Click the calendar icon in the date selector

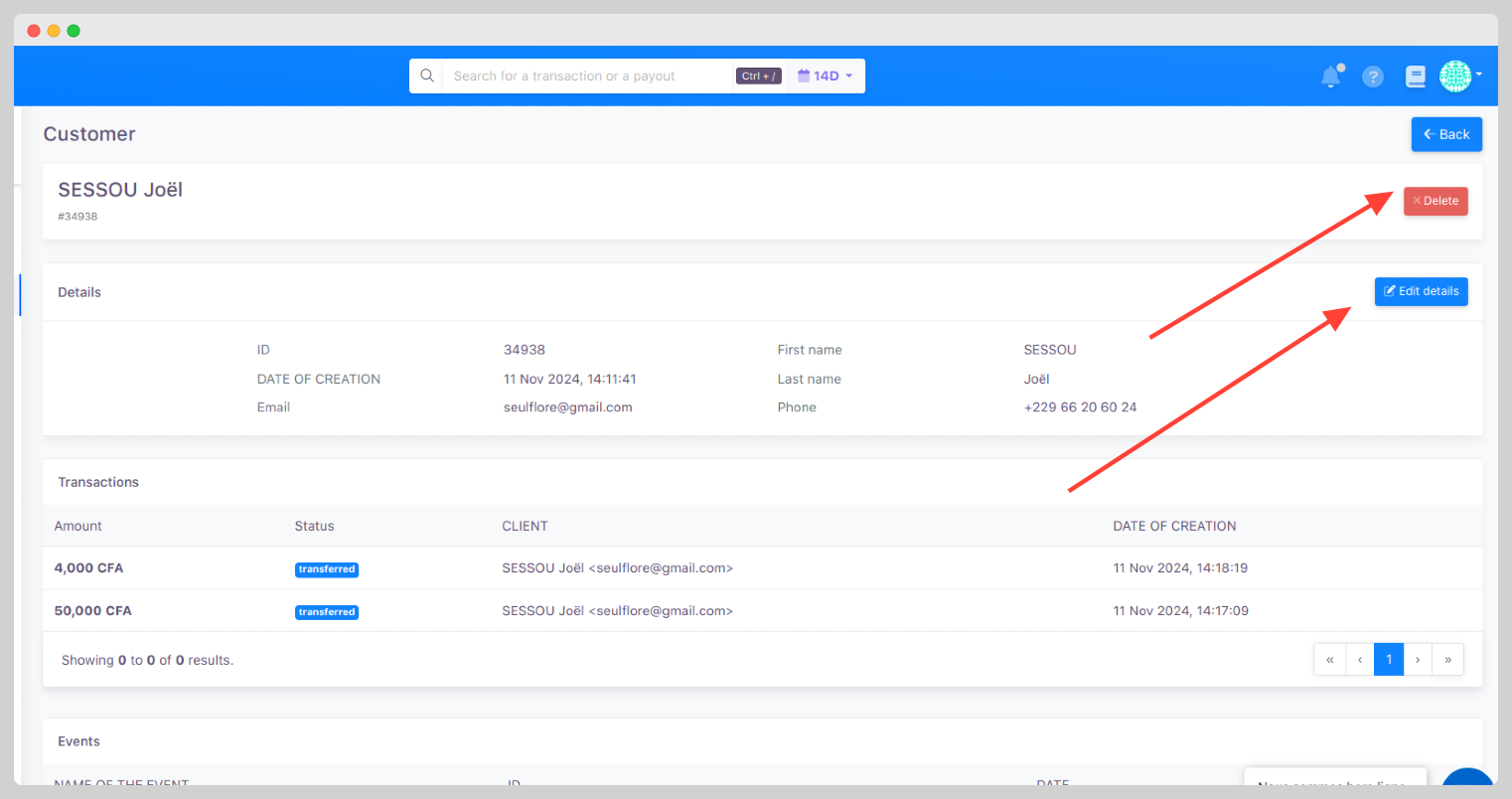[x=802, y=75]
